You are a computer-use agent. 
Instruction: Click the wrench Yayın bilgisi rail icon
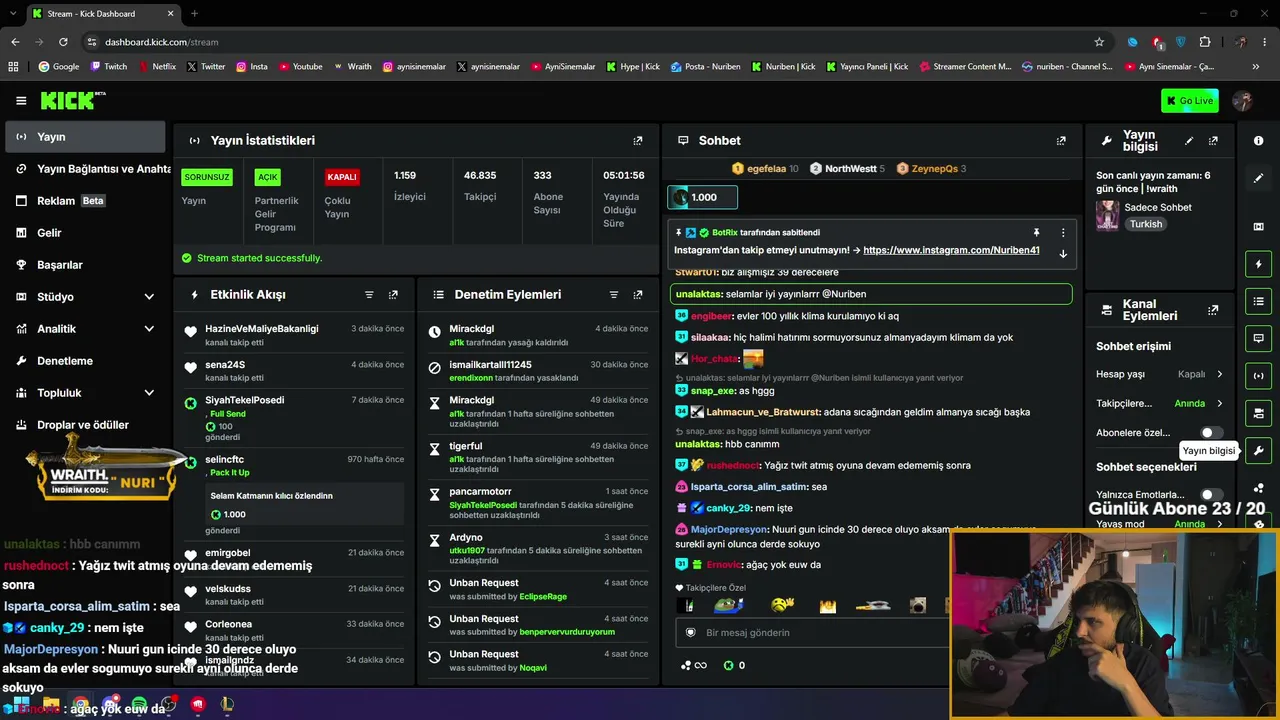pyautogui.click(x=1258, y=450)
